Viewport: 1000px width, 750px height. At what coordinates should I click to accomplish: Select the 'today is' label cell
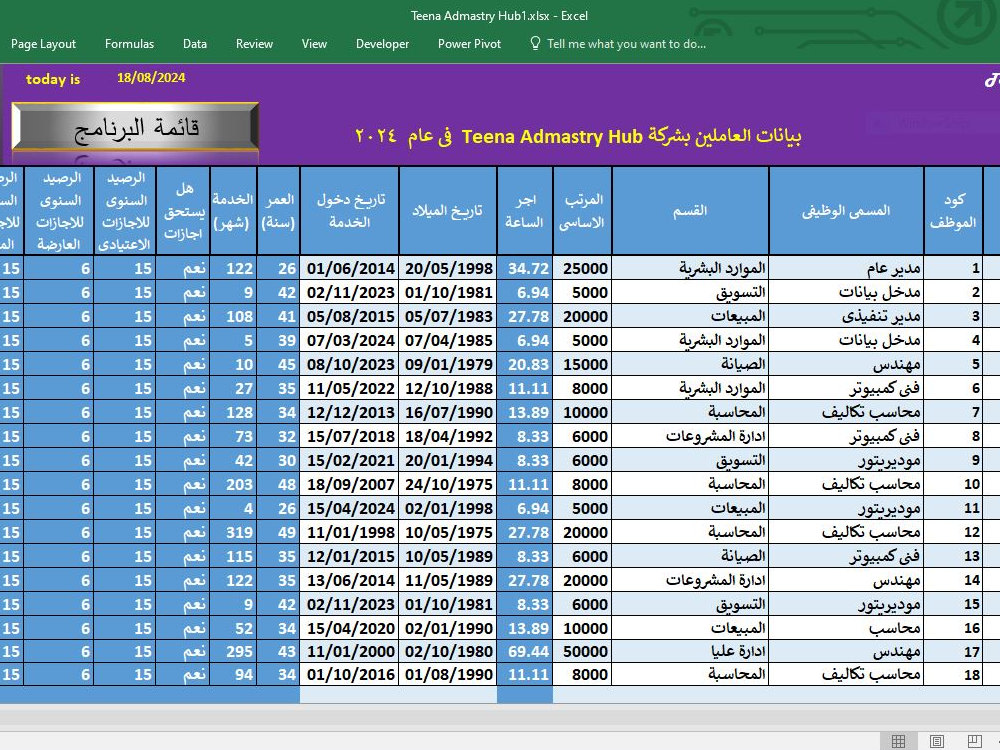coord(53,79)
